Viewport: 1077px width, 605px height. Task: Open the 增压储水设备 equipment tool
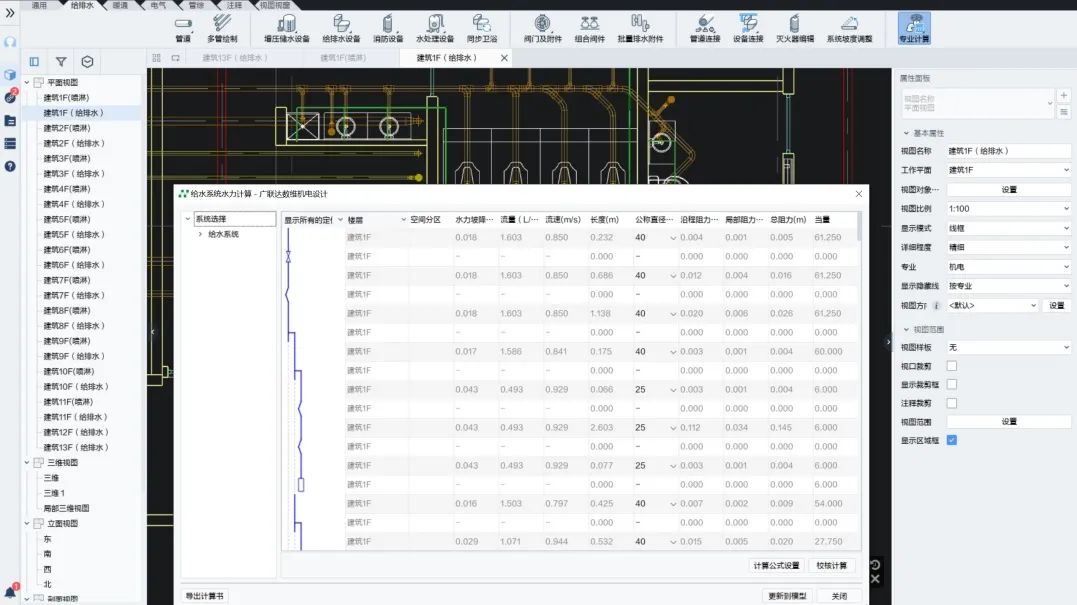(286, 30)
